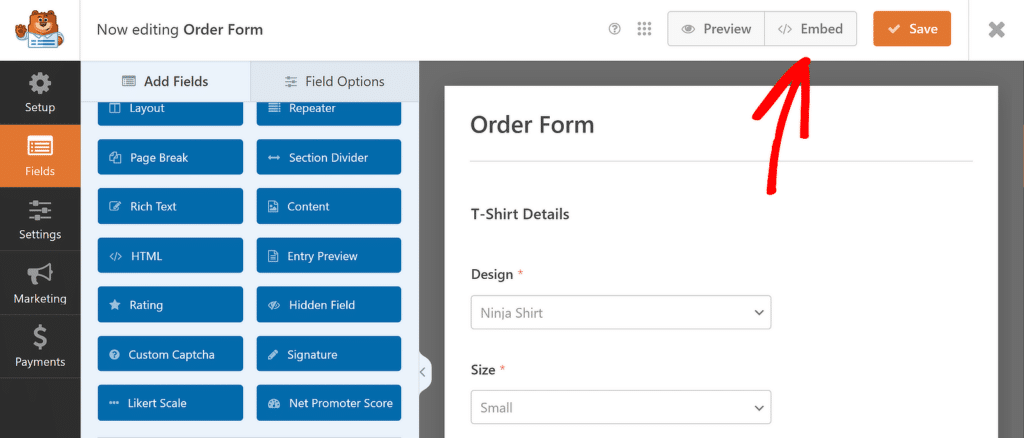Open the Size dropdown showing Small
This screenshot has height=438, width=1024.
[620, 408]
